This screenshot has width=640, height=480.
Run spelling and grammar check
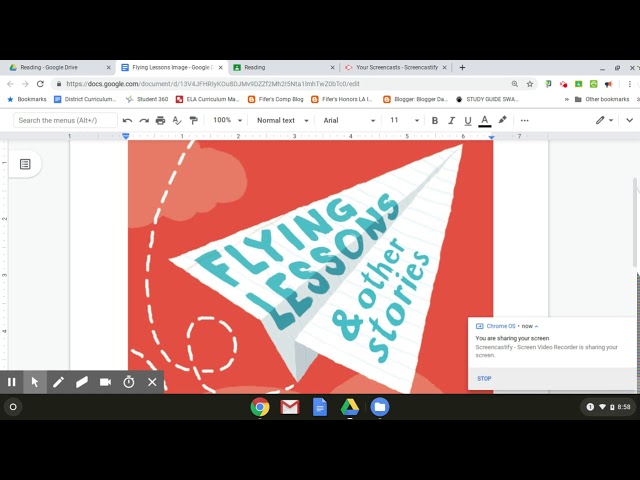[177, 120]
